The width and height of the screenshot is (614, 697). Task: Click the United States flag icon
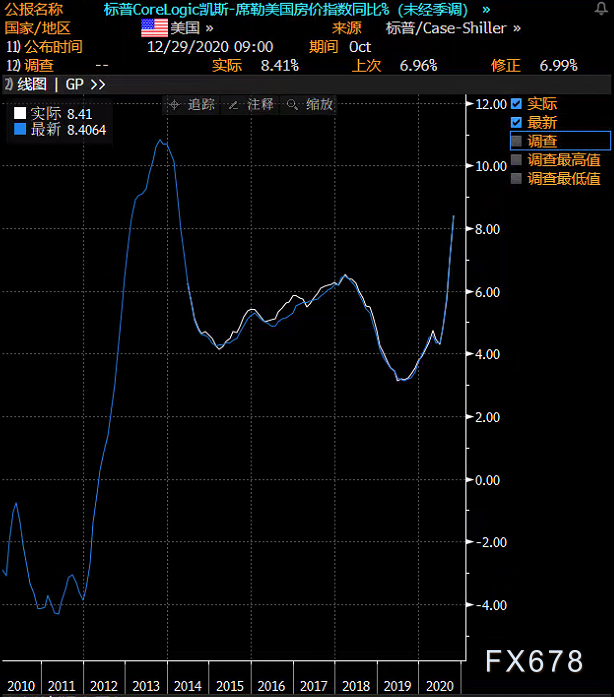[x=154, y=28]
